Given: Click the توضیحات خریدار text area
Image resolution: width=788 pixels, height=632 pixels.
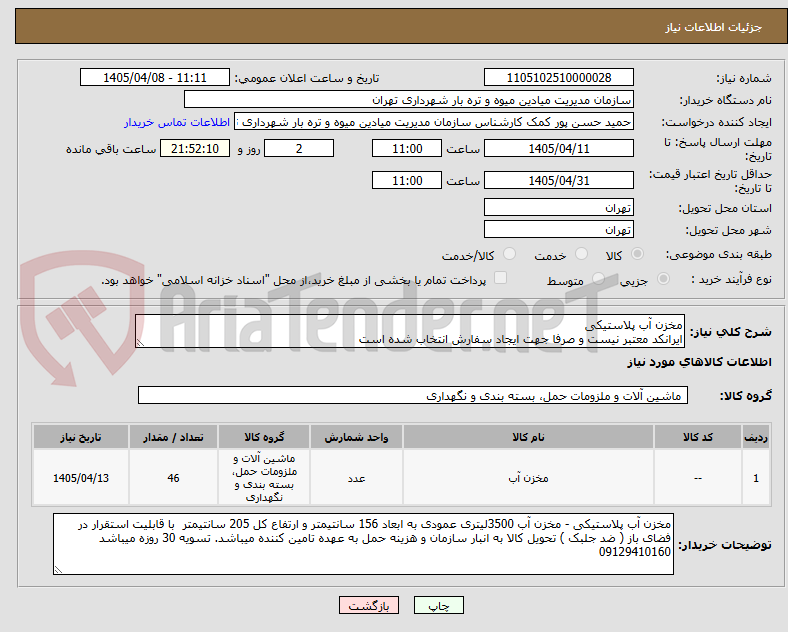Looking at the screenshot, I should 363,544.
